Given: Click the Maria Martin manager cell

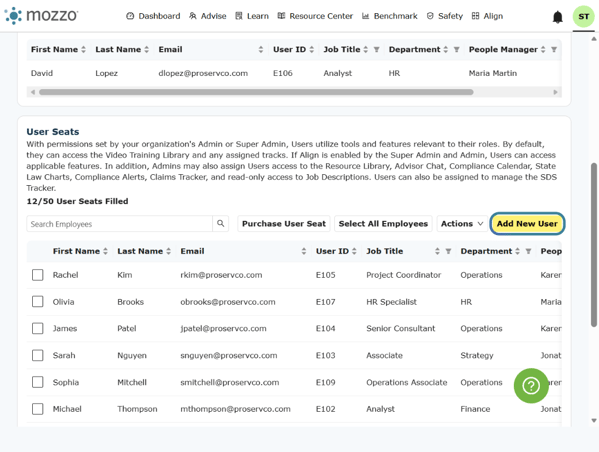Looking at the screenshot, I should click(x=493, y=73).
